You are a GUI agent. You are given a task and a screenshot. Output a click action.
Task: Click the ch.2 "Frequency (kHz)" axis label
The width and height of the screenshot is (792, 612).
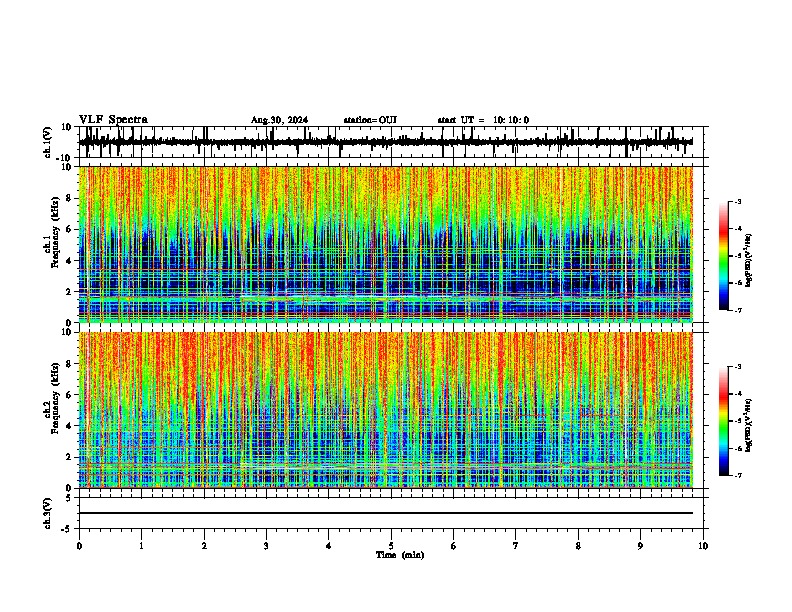tap(55, 398)
